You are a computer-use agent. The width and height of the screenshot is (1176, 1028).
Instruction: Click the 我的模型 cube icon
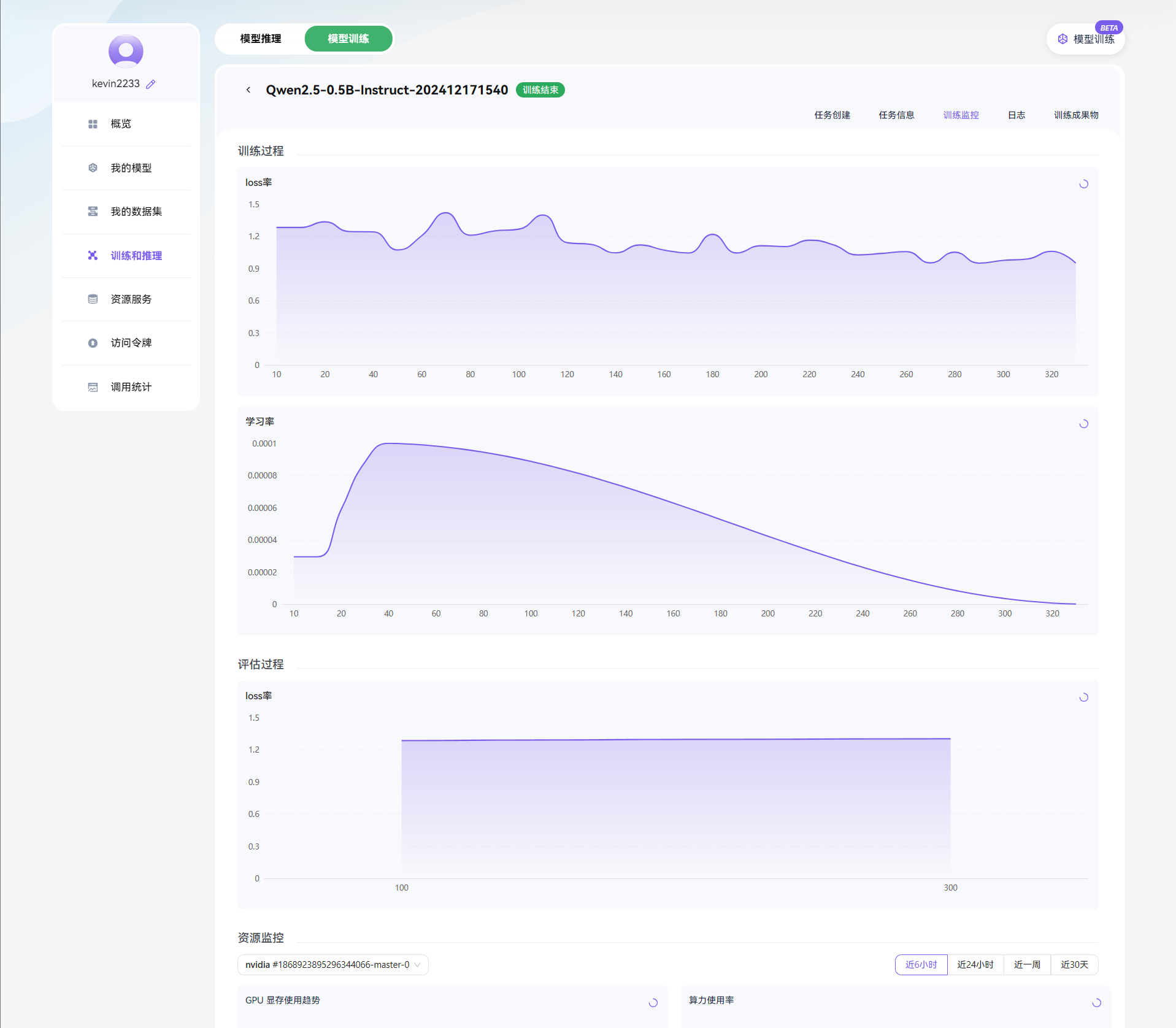(x=93, y=168)
